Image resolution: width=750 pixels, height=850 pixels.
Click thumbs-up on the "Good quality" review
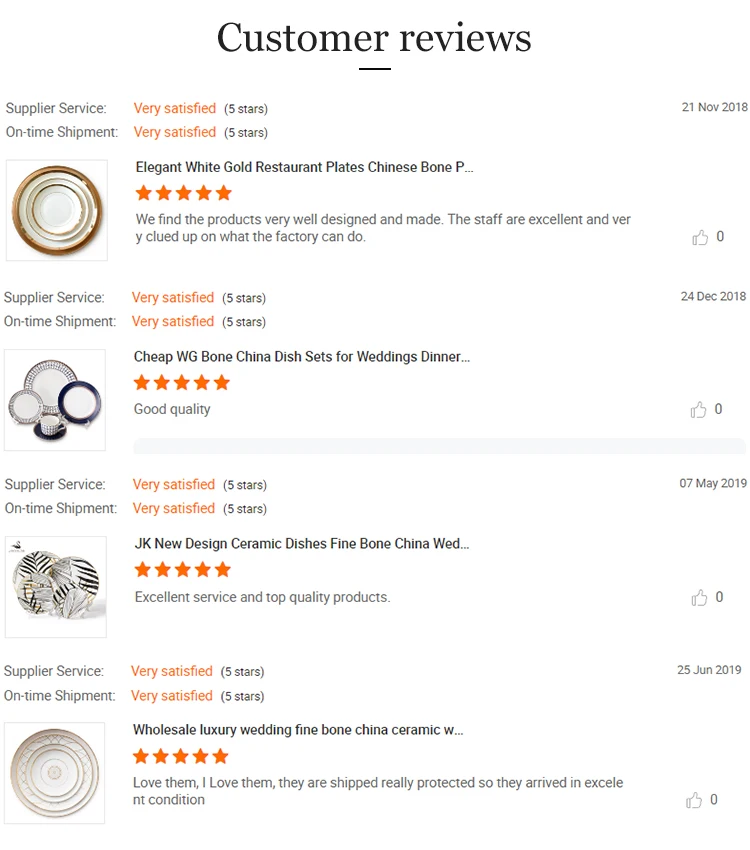click(698, 409)
